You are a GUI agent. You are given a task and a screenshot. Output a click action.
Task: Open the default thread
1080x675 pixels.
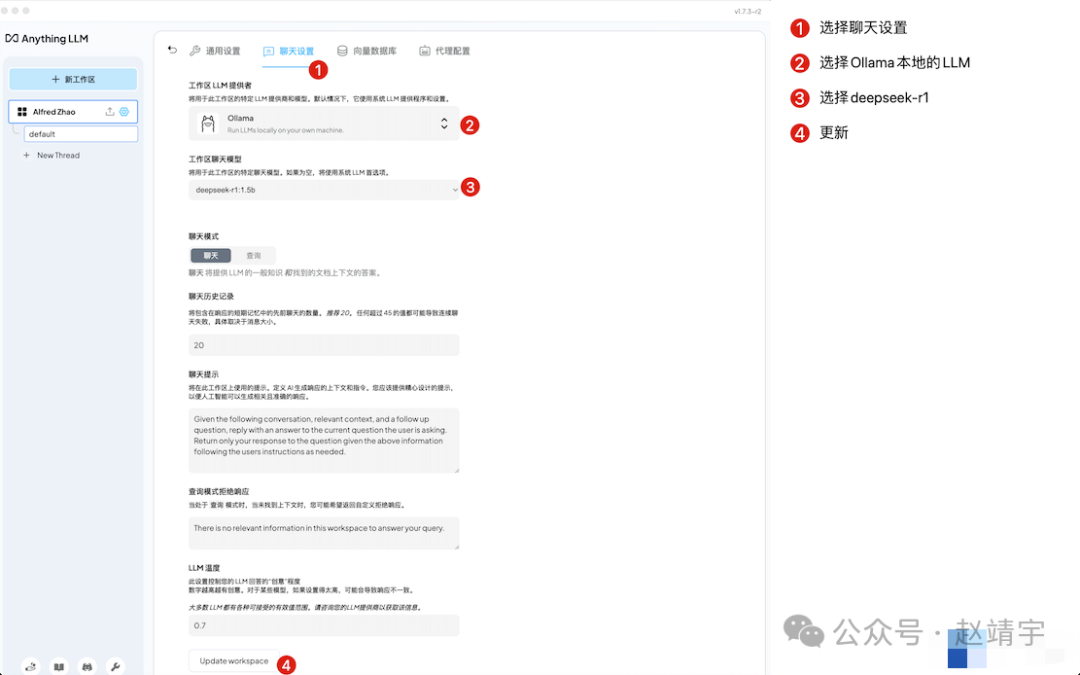click(x=81, y=134)
